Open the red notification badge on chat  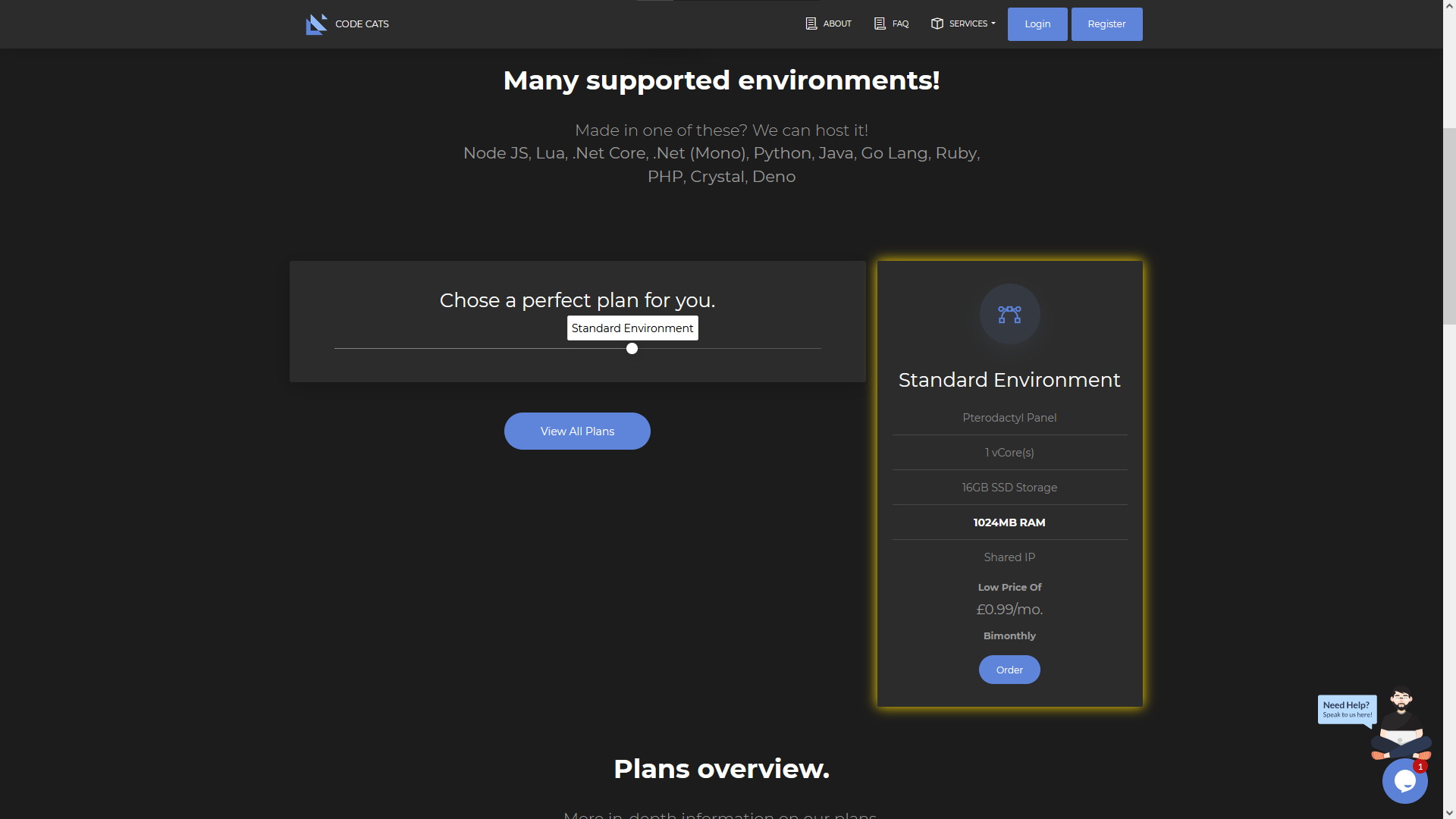(x=1420, y=767)
